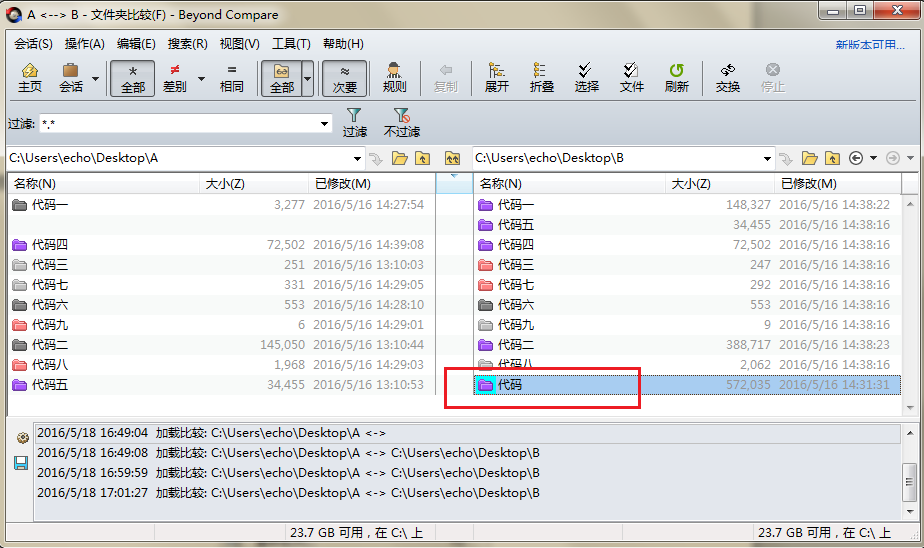Select the 代码二 folder in left pane
Image resolution: width=924 pixels, height=548 pixels.
pyautogui.click(x=222, y=345)
